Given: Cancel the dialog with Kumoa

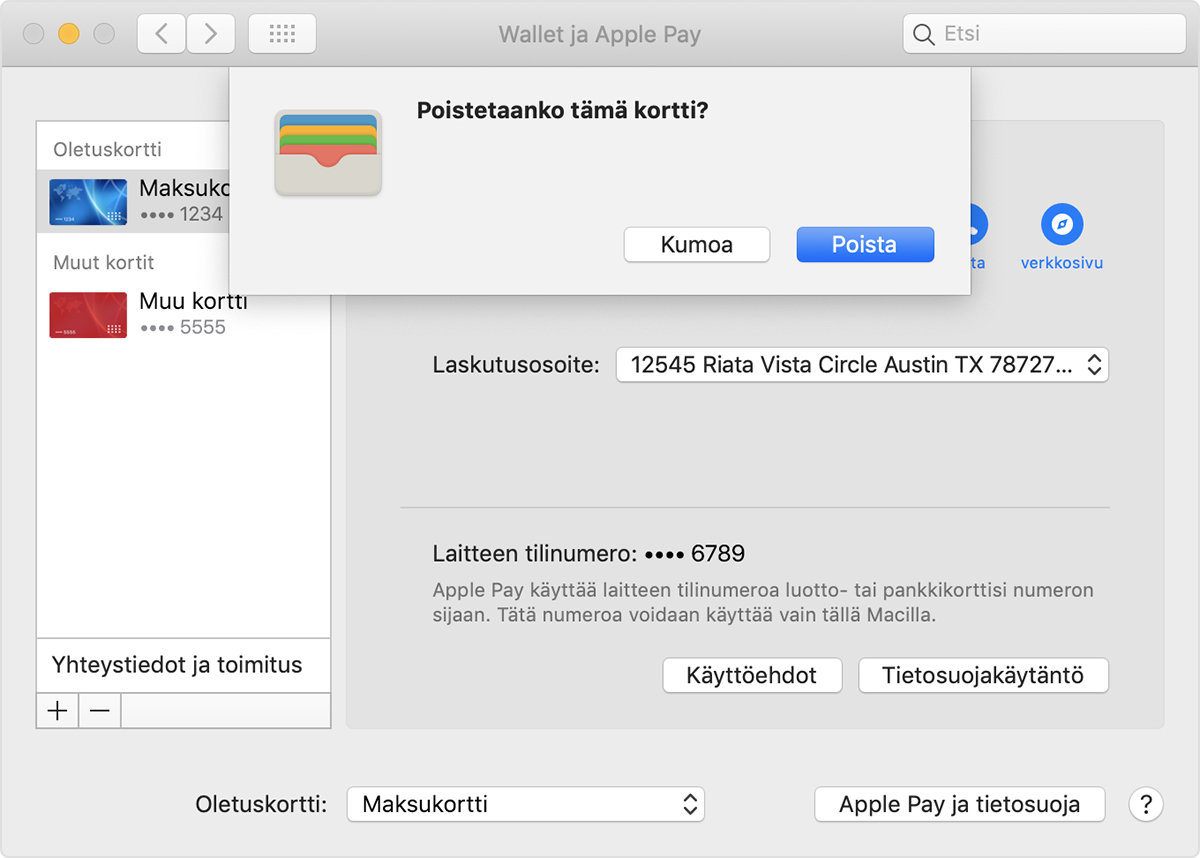Looking at the screenshot, I should tap(697, 245).
